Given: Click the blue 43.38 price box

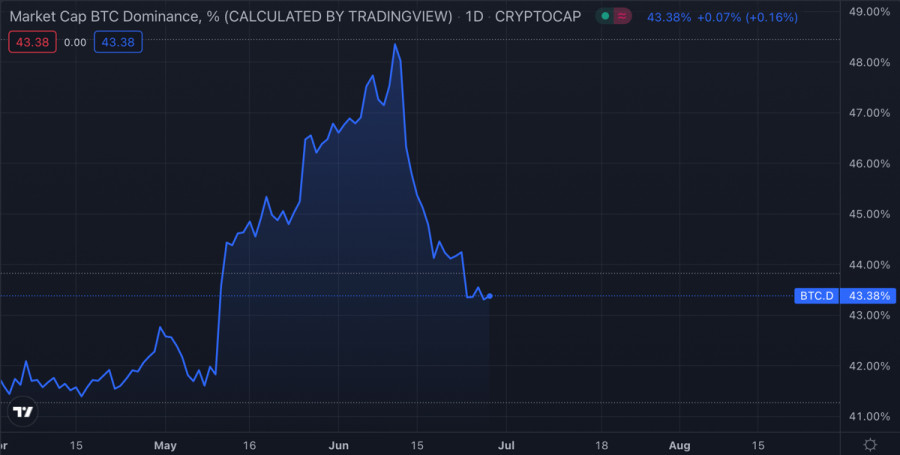Looking at the screenshot, I should (118, 42).
